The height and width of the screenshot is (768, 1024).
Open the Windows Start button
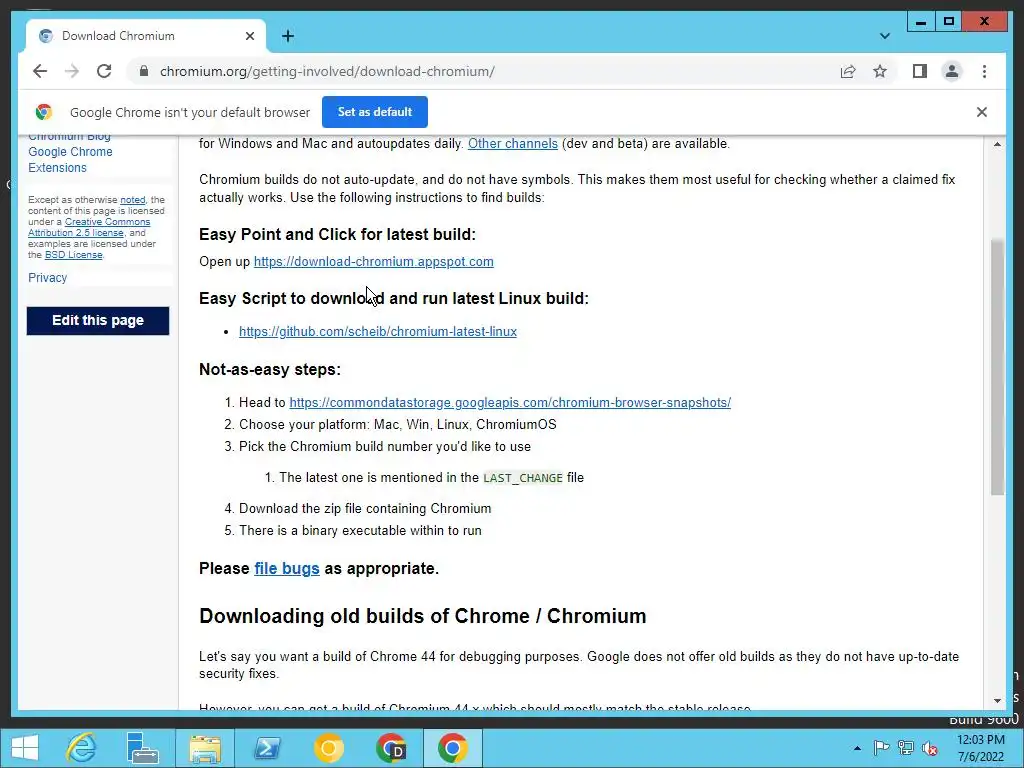click(25, 748)
